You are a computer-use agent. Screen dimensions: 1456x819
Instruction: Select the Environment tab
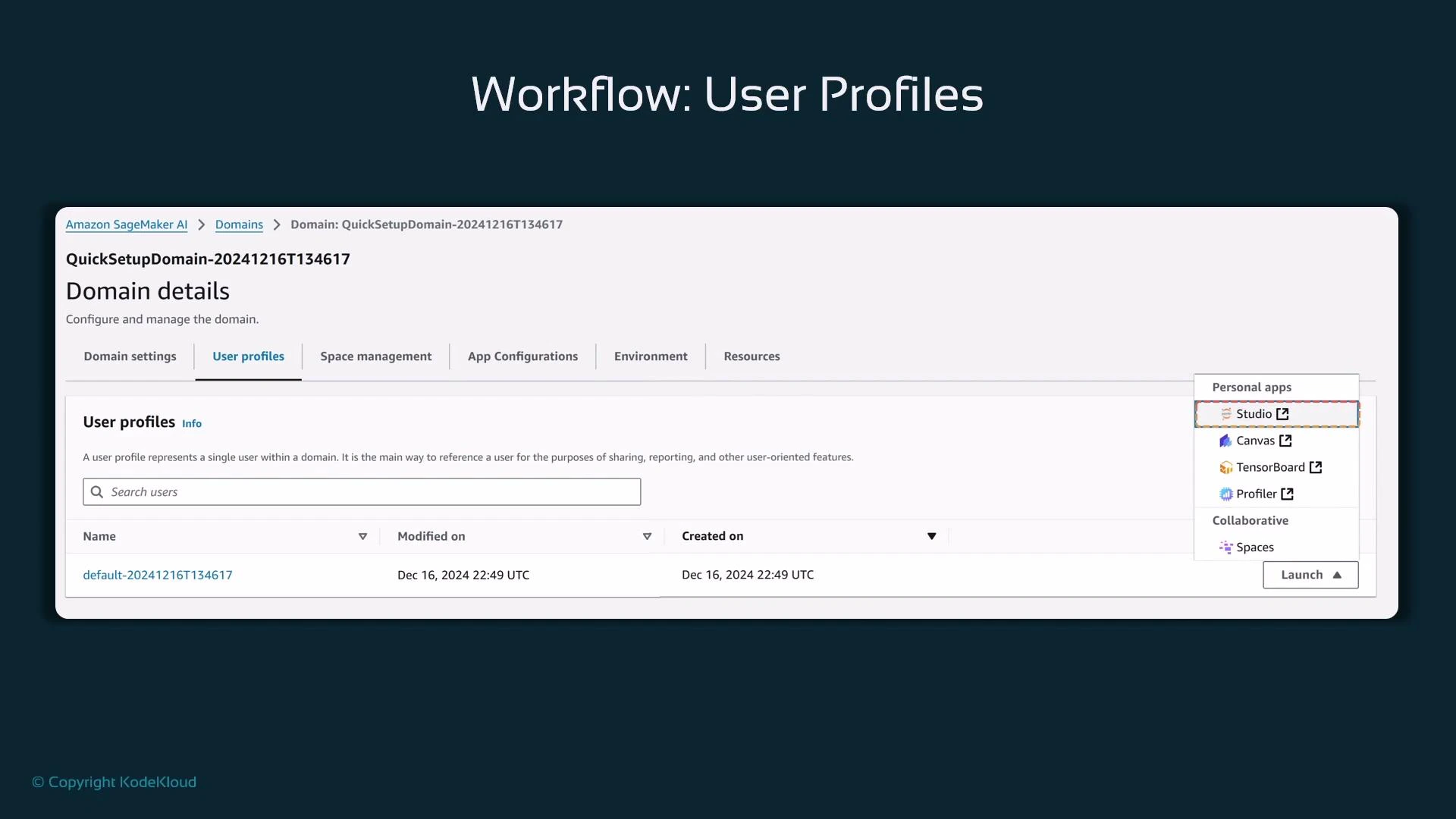pos(651,356)
